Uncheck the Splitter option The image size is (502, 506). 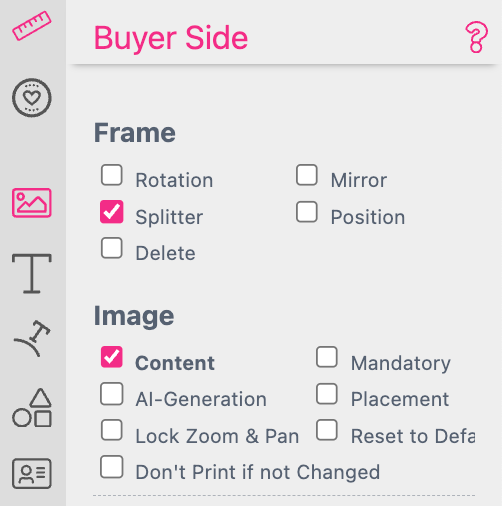[x=112, y=212]
